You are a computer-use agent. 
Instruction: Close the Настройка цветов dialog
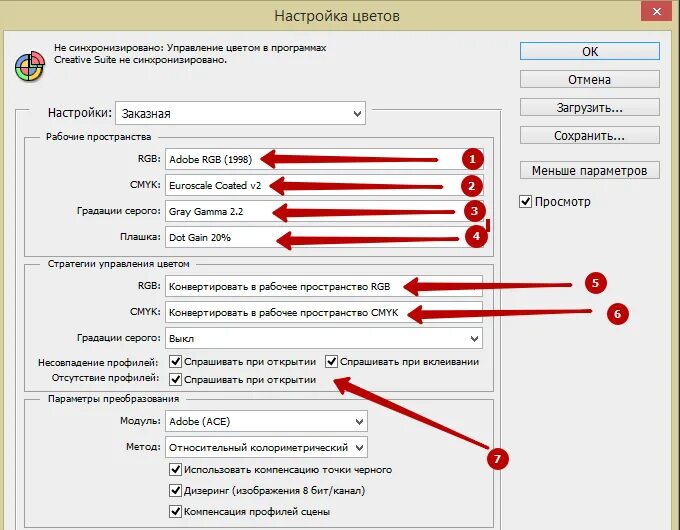[x=657, y=11]
